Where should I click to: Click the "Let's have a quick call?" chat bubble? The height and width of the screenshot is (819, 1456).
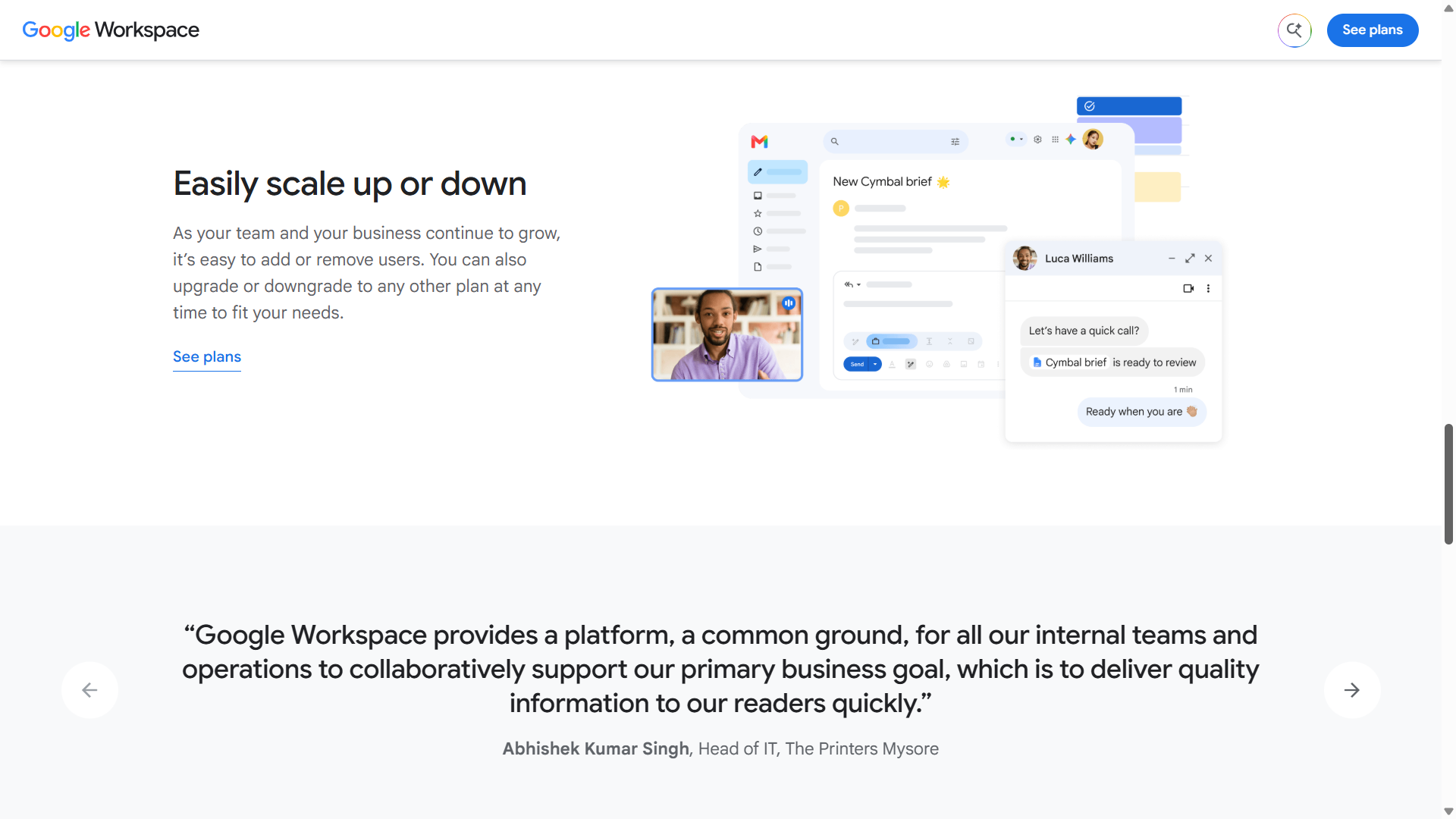click(x=1084, y=331)
